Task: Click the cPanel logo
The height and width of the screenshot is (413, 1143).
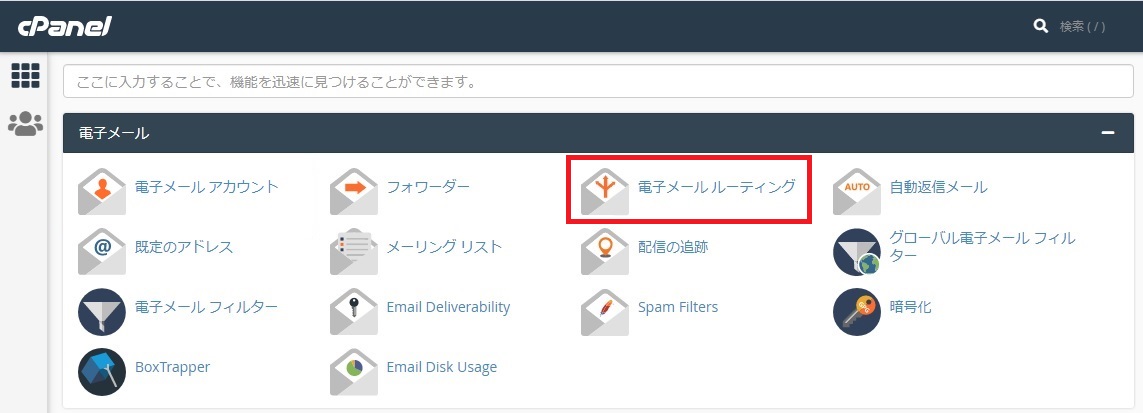Action: tap(64, 27)
